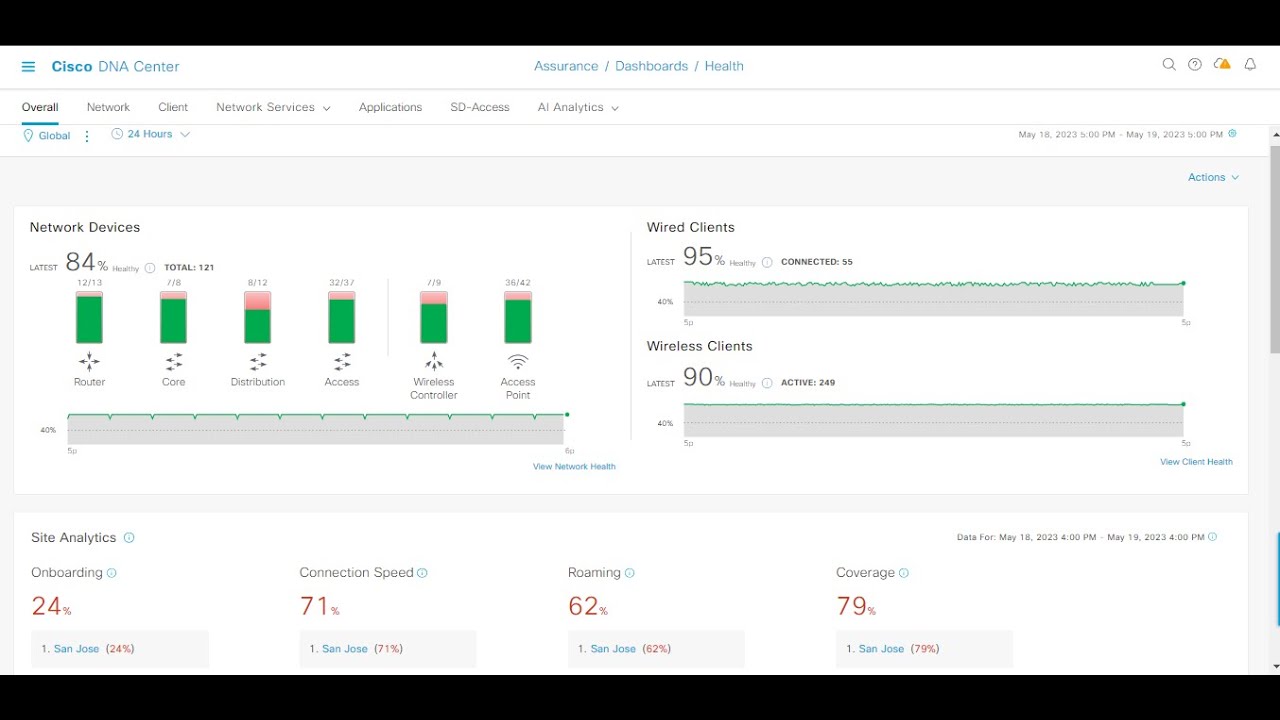Screen dimensions: 1280x720
Task: Click the Wireless Controller 7/9 health bar
Action: pyautogui.click(x=434, y=317)
